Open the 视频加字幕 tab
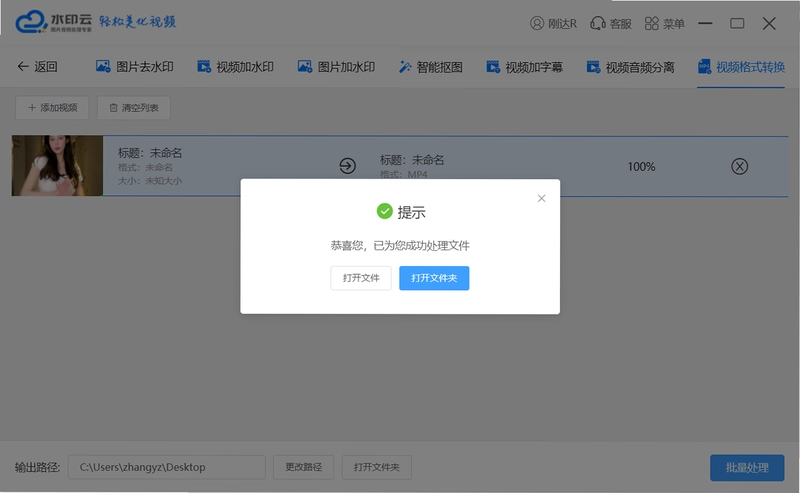This screenshot has height=493, width=800. coord(524,67)
